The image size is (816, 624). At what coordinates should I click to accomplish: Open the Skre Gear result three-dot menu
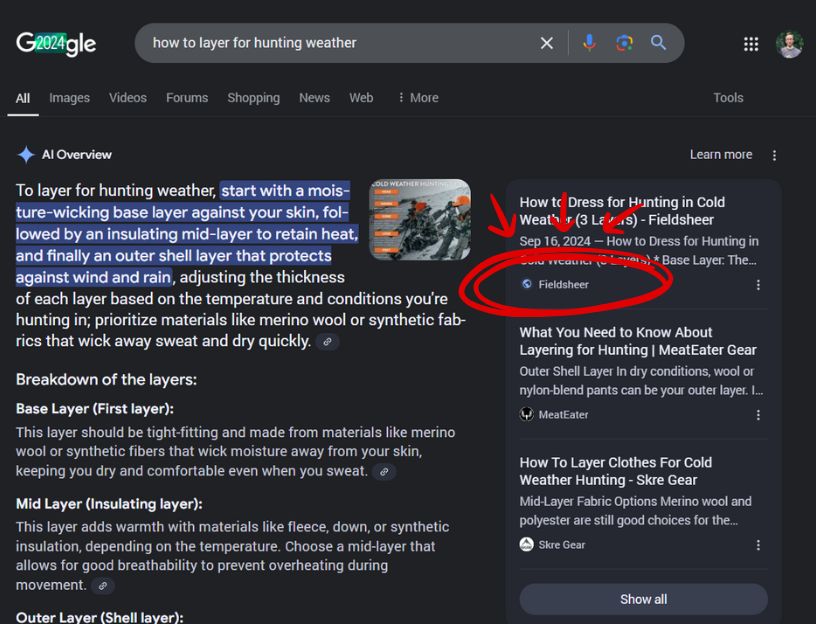[758, 545]
